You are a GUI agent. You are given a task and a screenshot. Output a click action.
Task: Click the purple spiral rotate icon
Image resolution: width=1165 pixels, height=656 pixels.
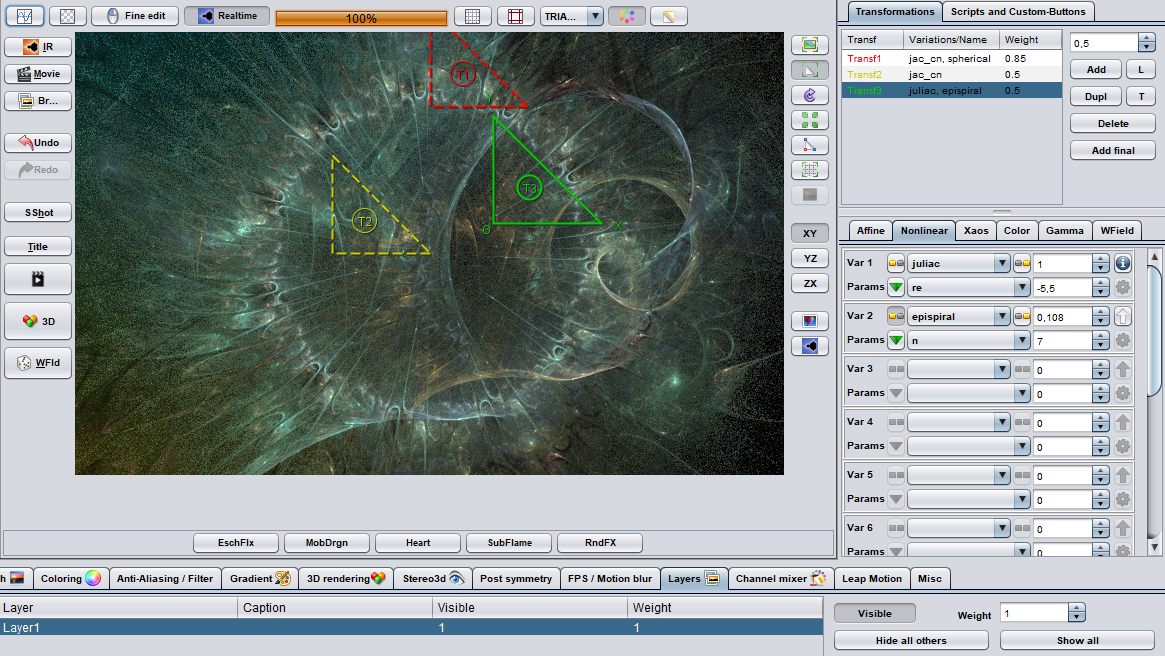click(810, 95)
